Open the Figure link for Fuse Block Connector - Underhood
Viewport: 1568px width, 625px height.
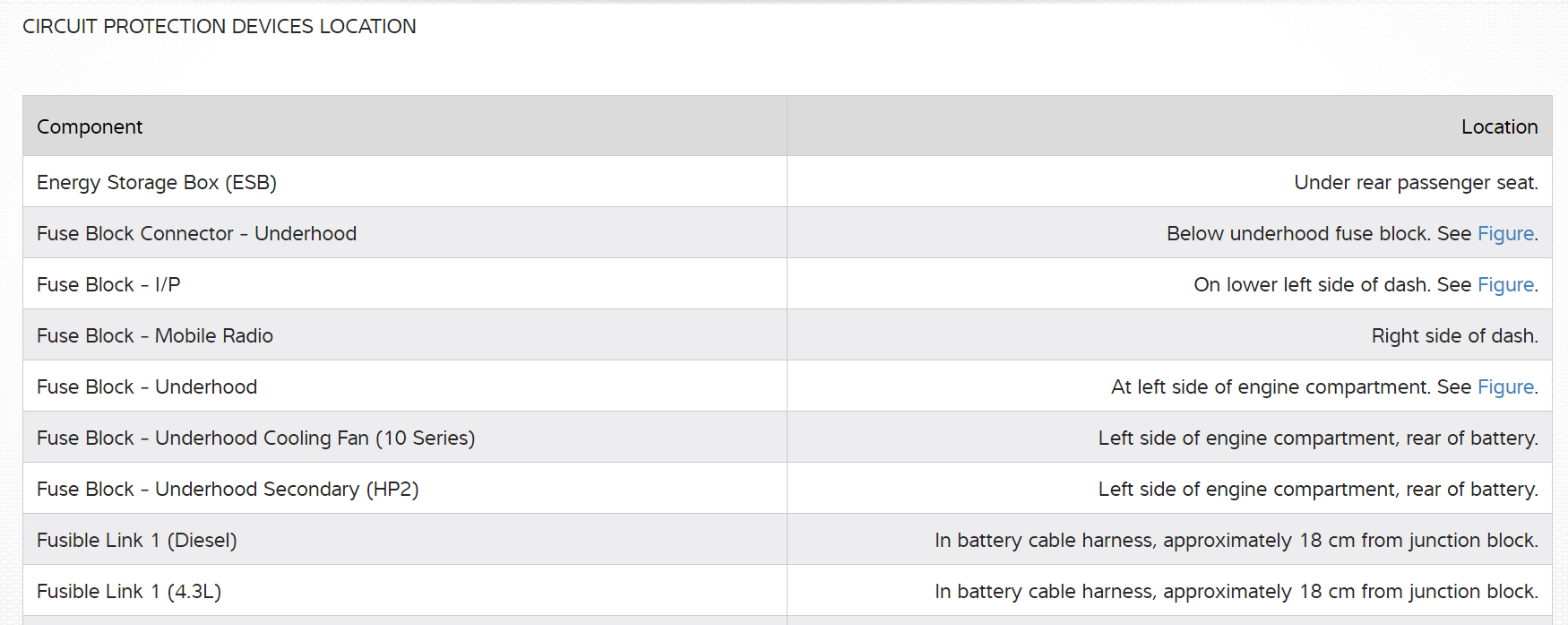[x=1505, y=234]
